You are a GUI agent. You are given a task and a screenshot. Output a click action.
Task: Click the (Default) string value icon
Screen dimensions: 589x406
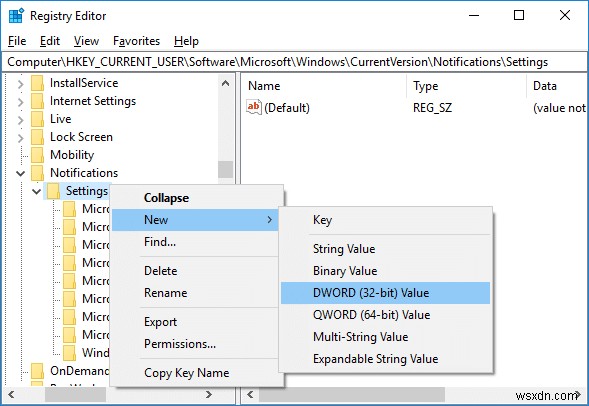coord(254,107)
